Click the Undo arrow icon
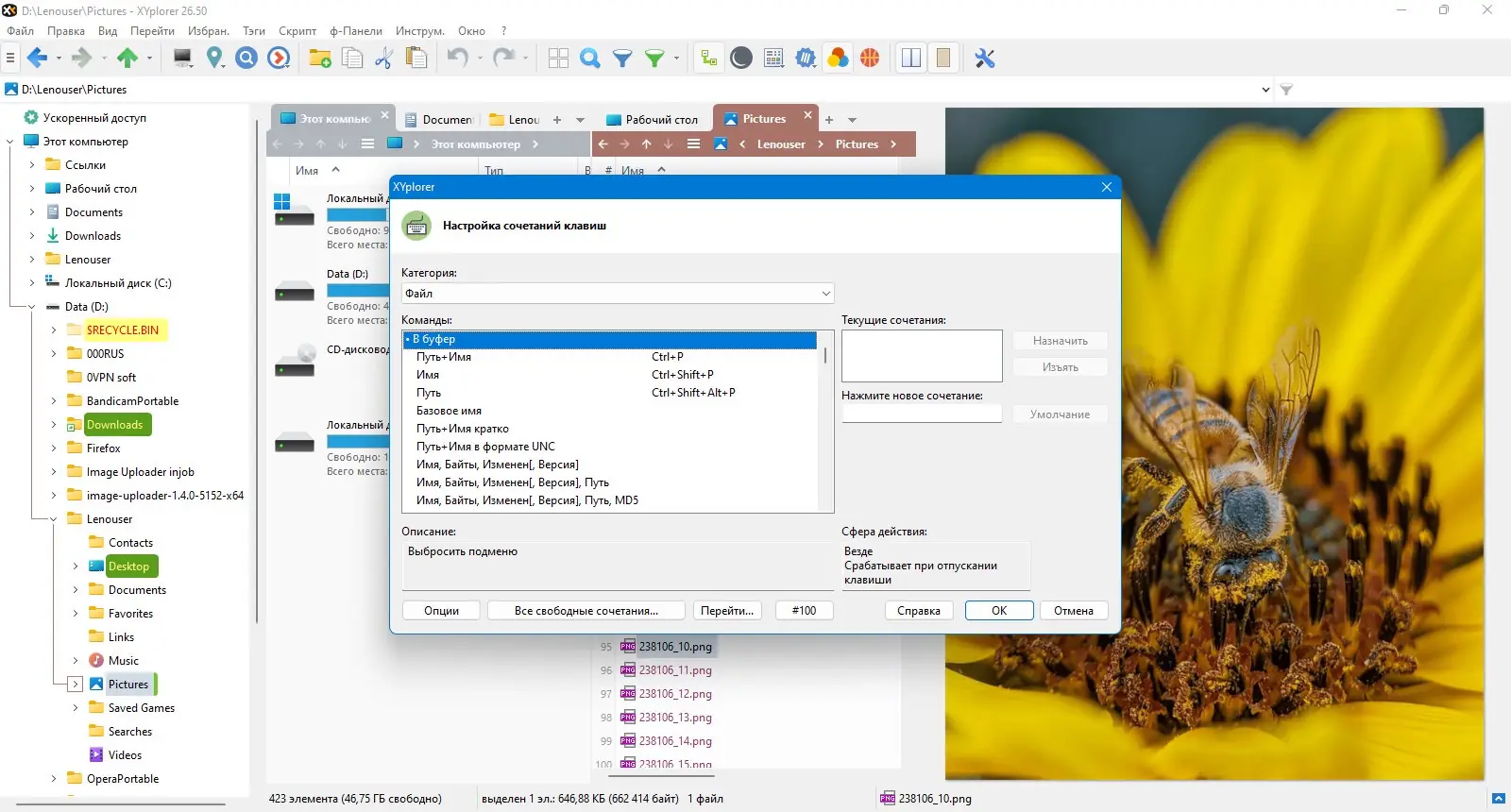The image size is (1511, 812). tap(458, 59)
